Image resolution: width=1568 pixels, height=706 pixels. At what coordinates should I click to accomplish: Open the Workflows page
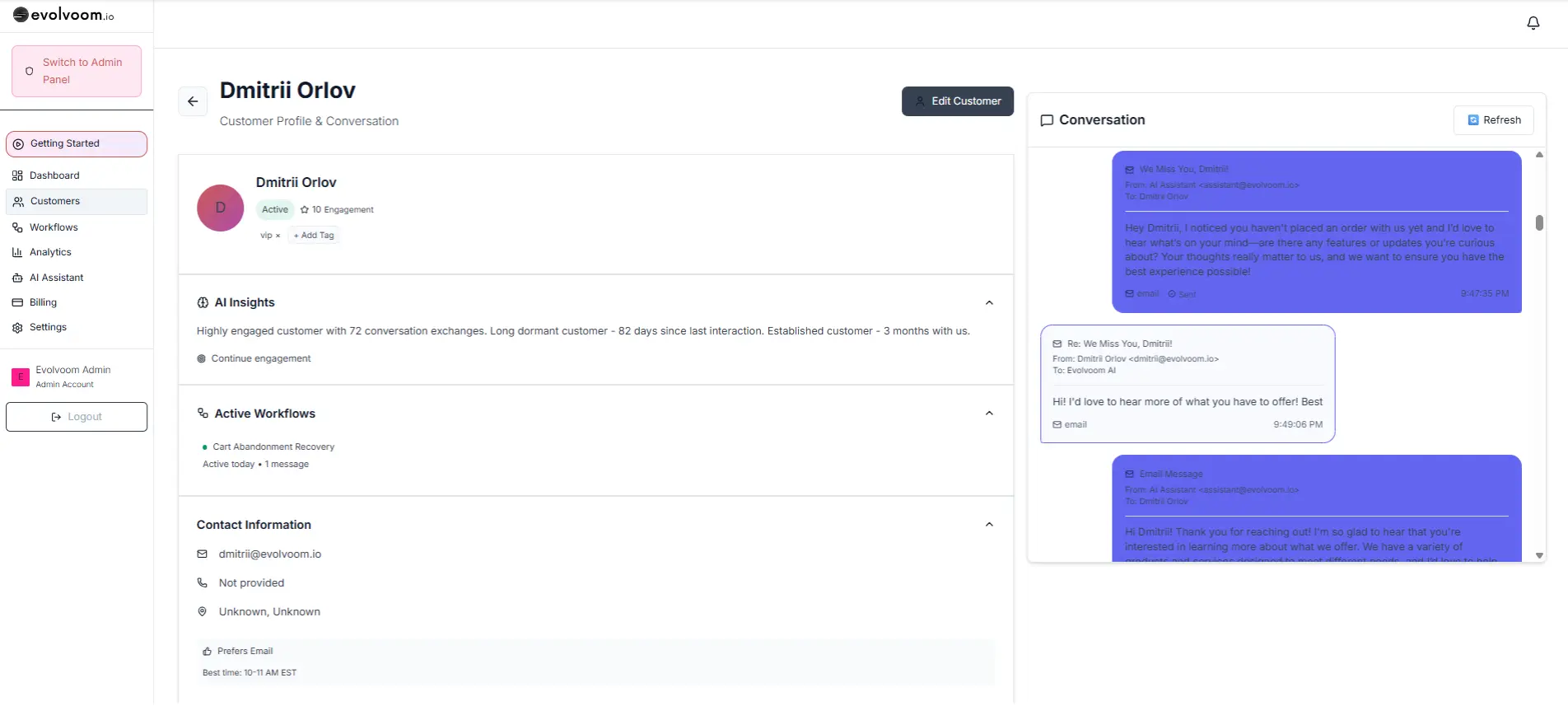coord(77,227)
